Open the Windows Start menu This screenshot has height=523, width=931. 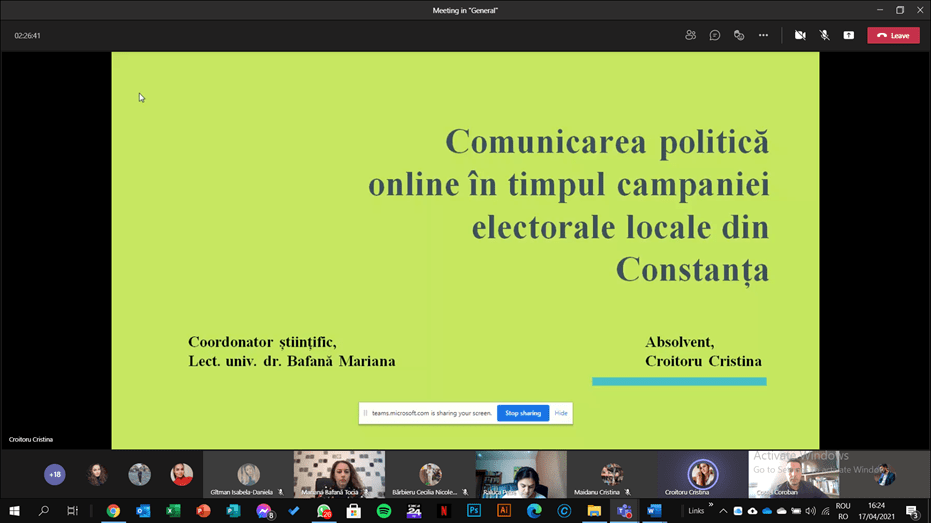coord(14,511)
